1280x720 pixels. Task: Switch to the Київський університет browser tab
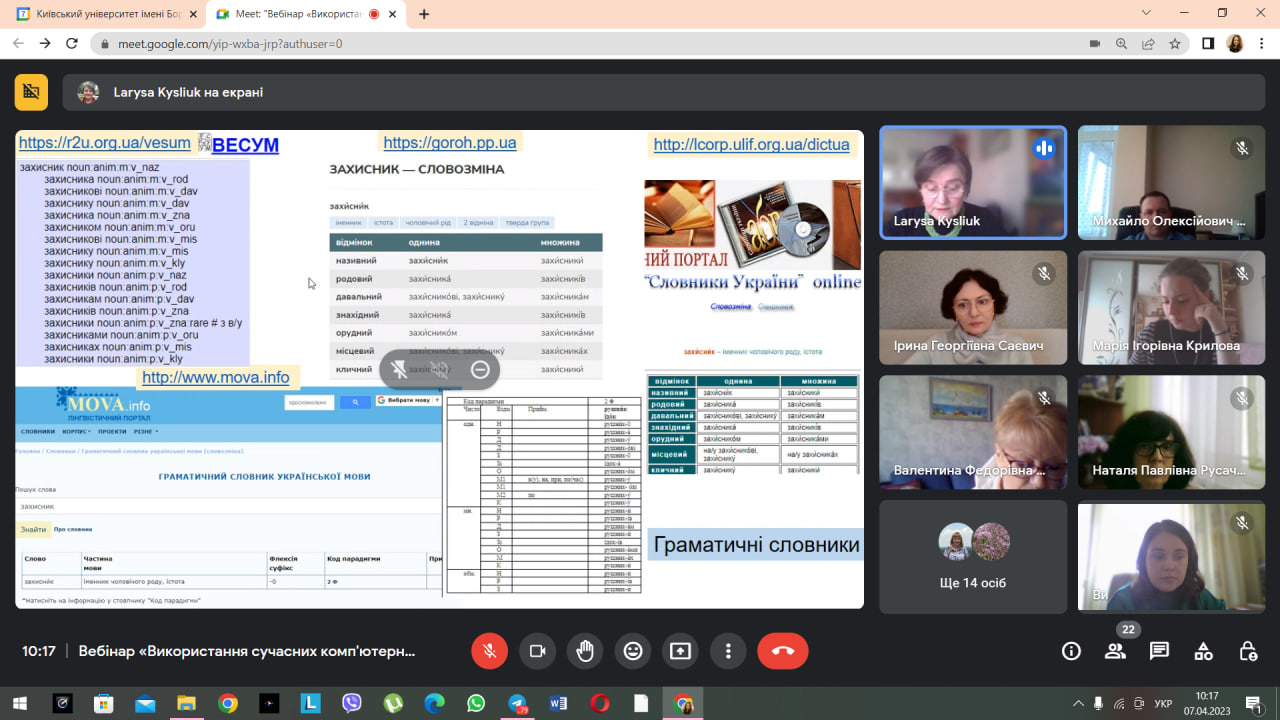[105, 14]
